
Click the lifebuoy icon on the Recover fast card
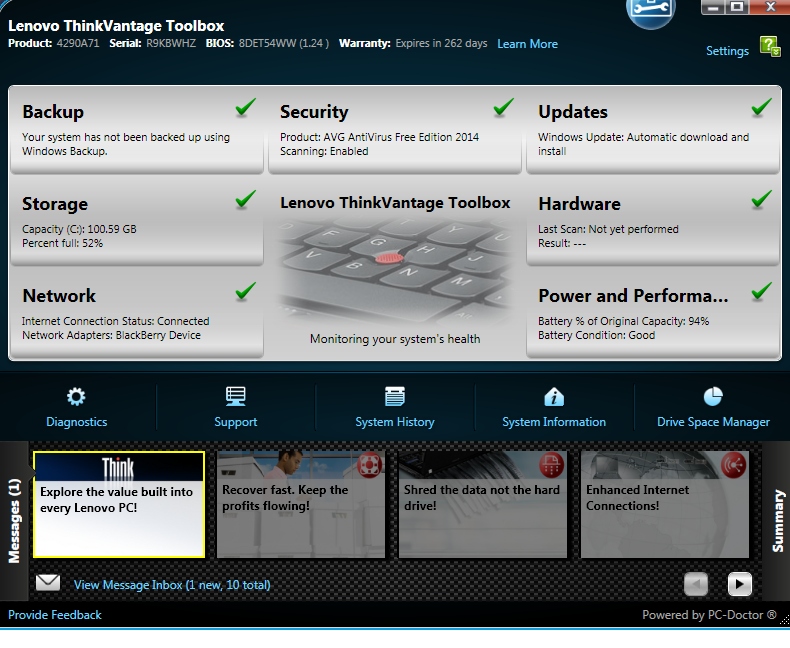370,465
